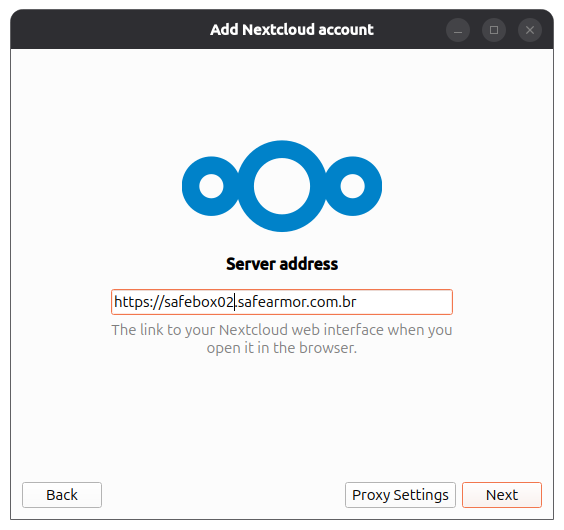
Task: Click the right ring of Nextcloud logo
Action: click(x=352, y=186)
